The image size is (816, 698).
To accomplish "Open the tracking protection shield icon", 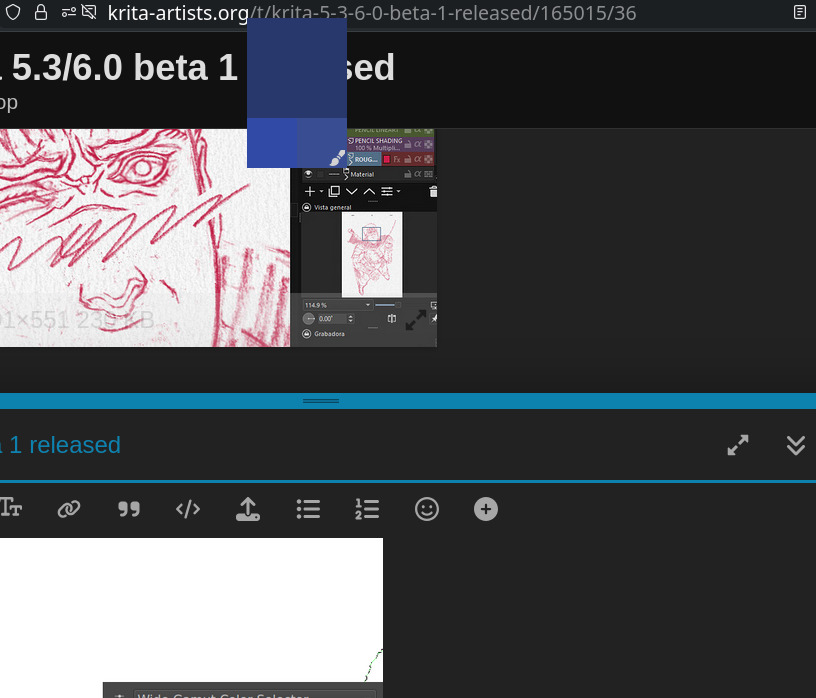I will click(13, 12).
